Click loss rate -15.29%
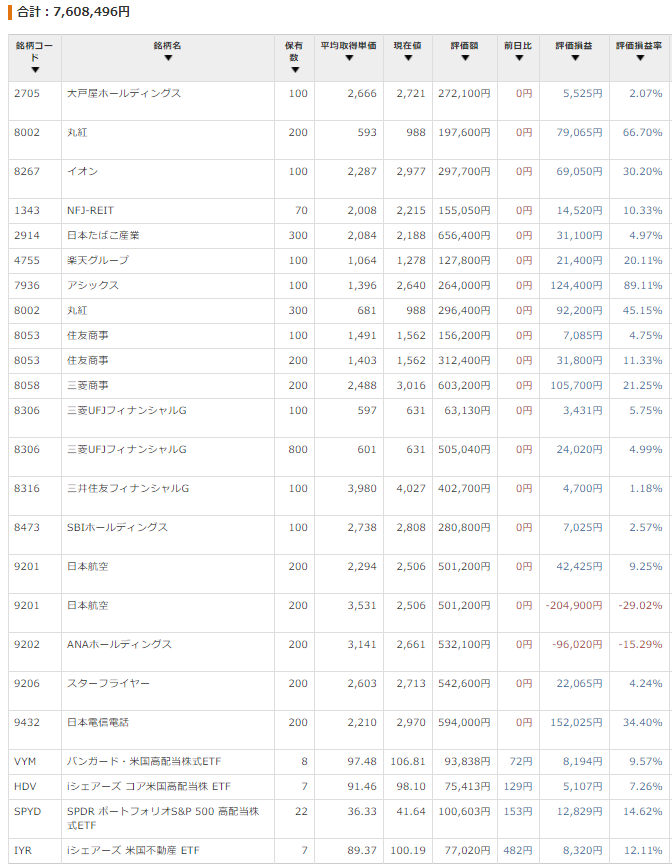Screen dimensions: 672x865 pos(640,644)
